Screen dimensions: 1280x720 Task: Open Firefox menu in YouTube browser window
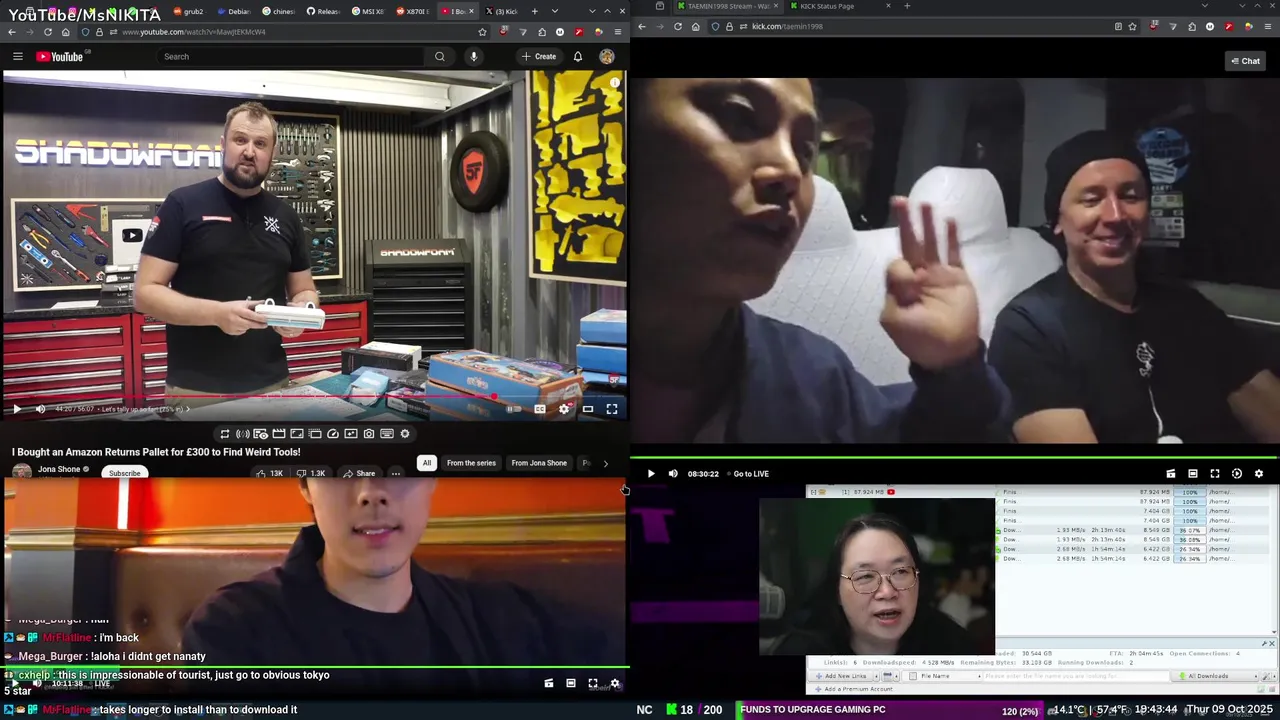(617, 32)
